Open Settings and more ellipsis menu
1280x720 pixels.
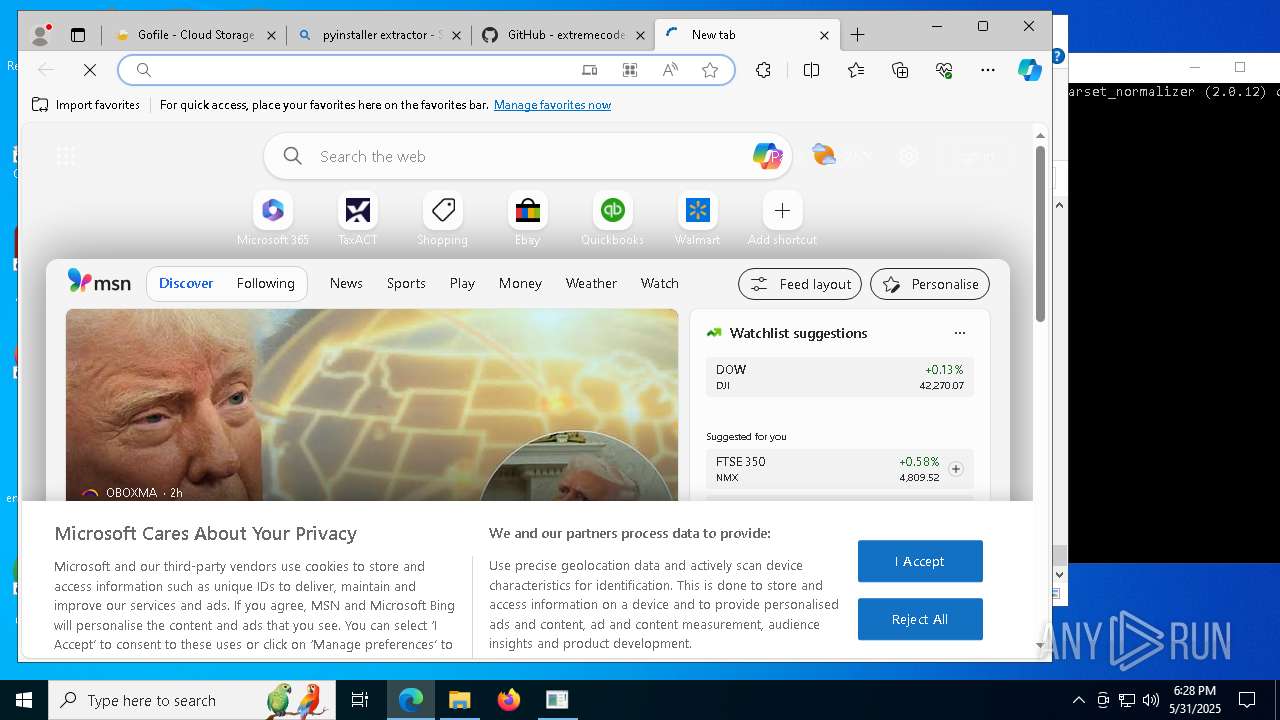[988, 70]
